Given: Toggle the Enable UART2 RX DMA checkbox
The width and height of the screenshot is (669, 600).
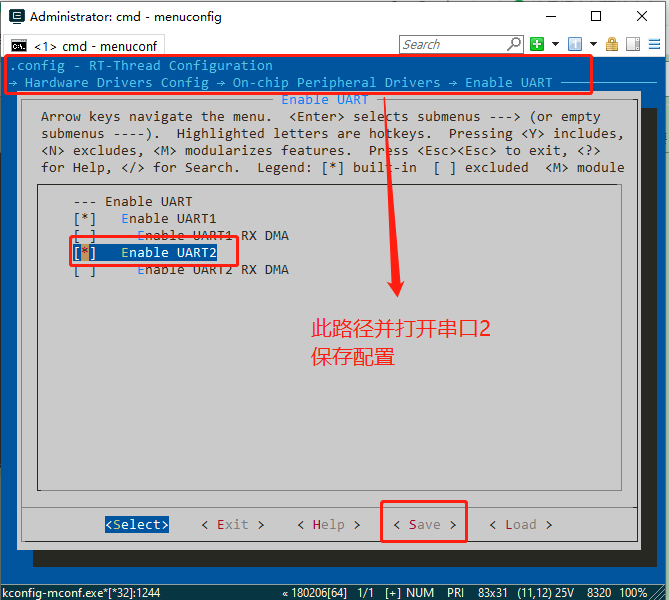Looking at the screenshot, I should [84, 270].
